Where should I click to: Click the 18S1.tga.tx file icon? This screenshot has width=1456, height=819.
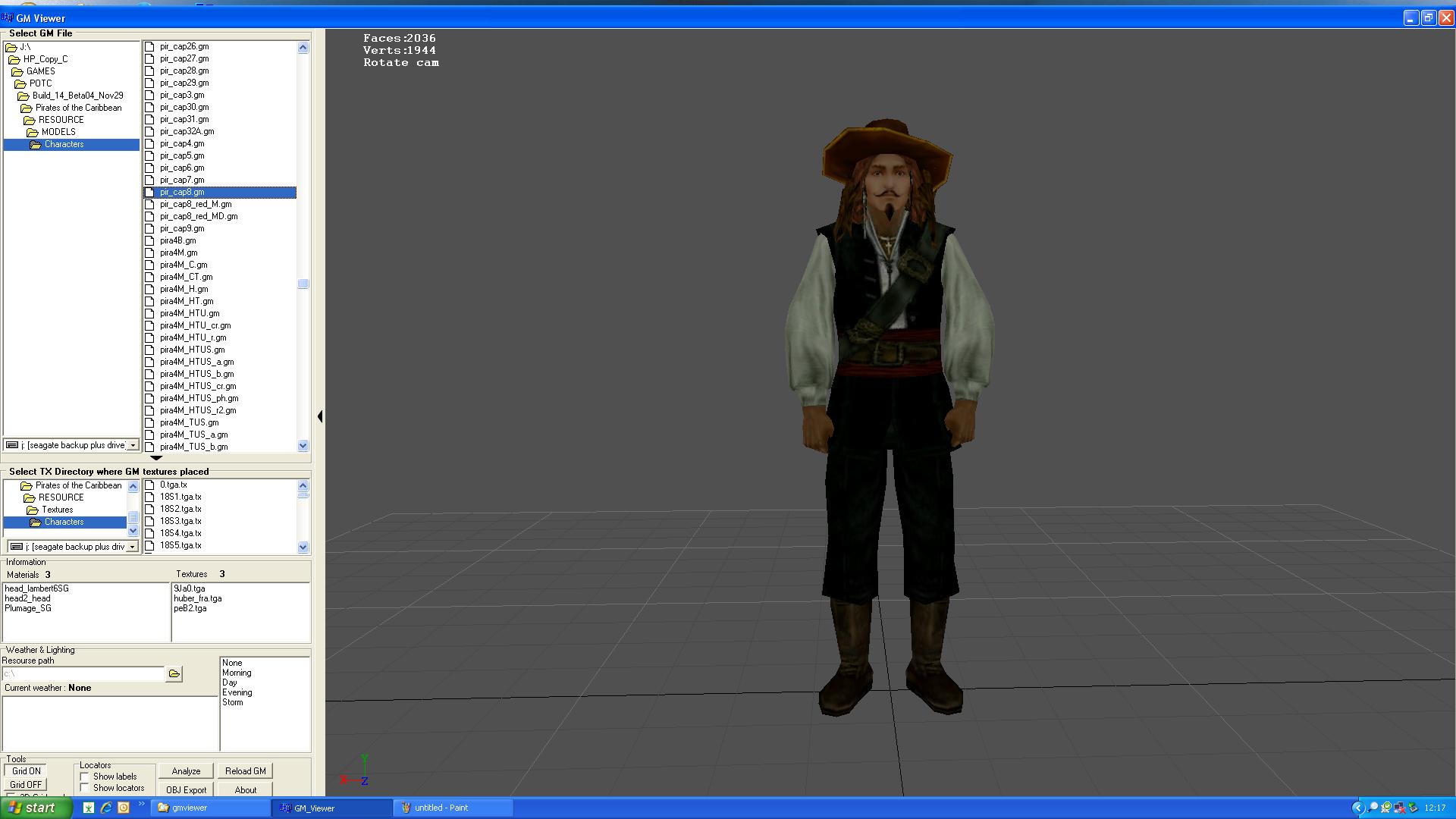click(149, 497)
